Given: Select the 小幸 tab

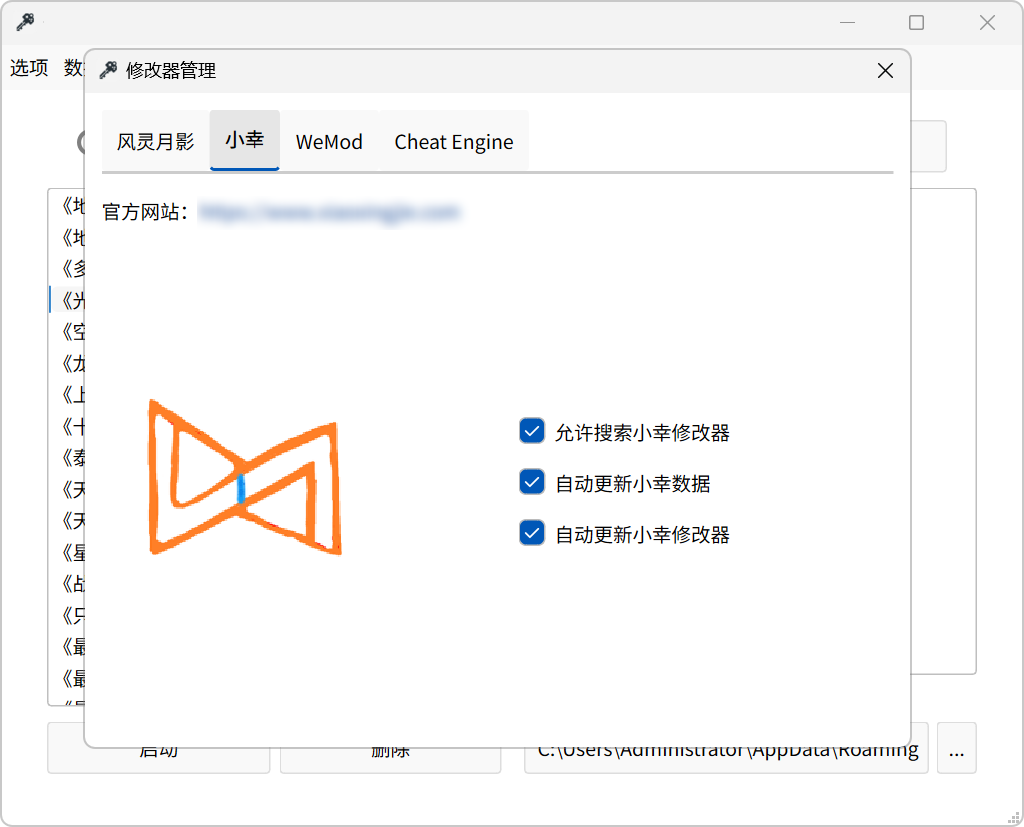Looking at the screenshot, I should pyautogui.click(x=245, y=140).
